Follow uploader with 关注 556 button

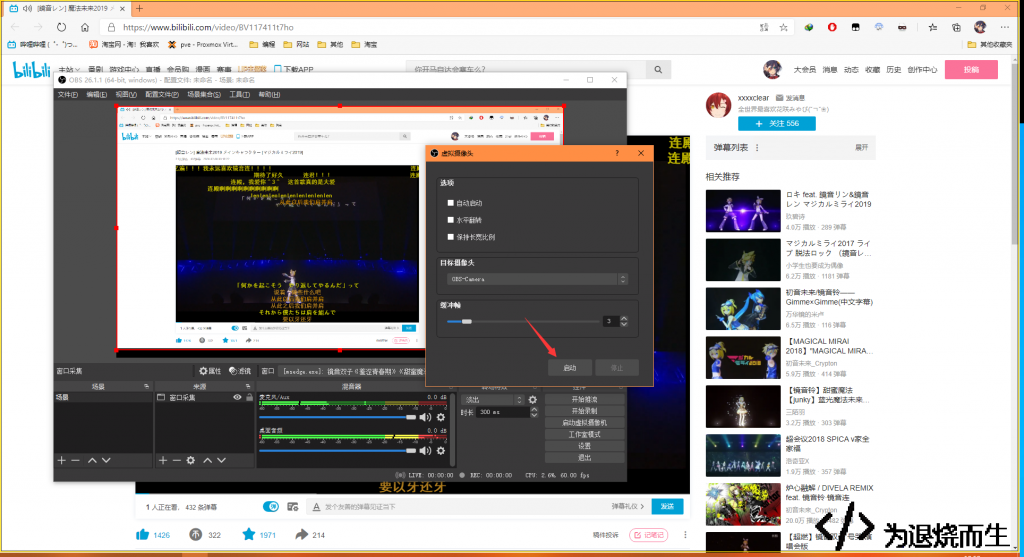click(776, 123)
